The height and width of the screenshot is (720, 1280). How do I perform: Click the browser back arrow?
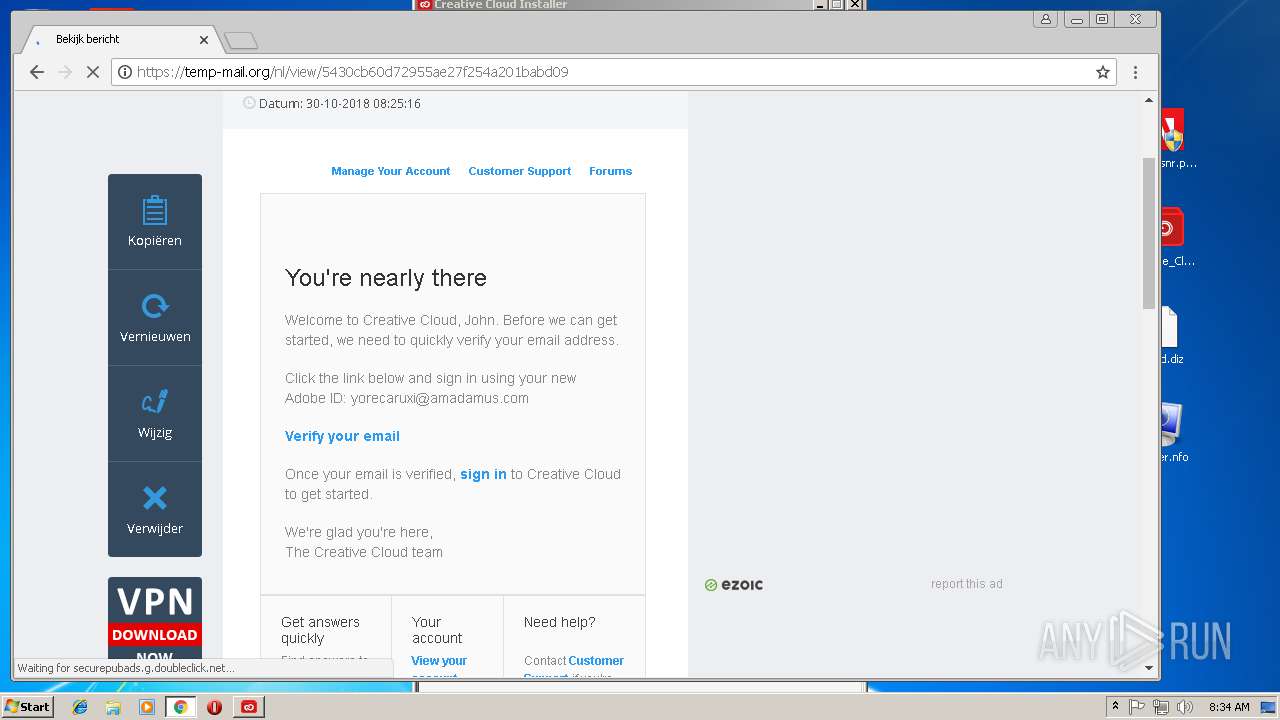tap(37, 72)
